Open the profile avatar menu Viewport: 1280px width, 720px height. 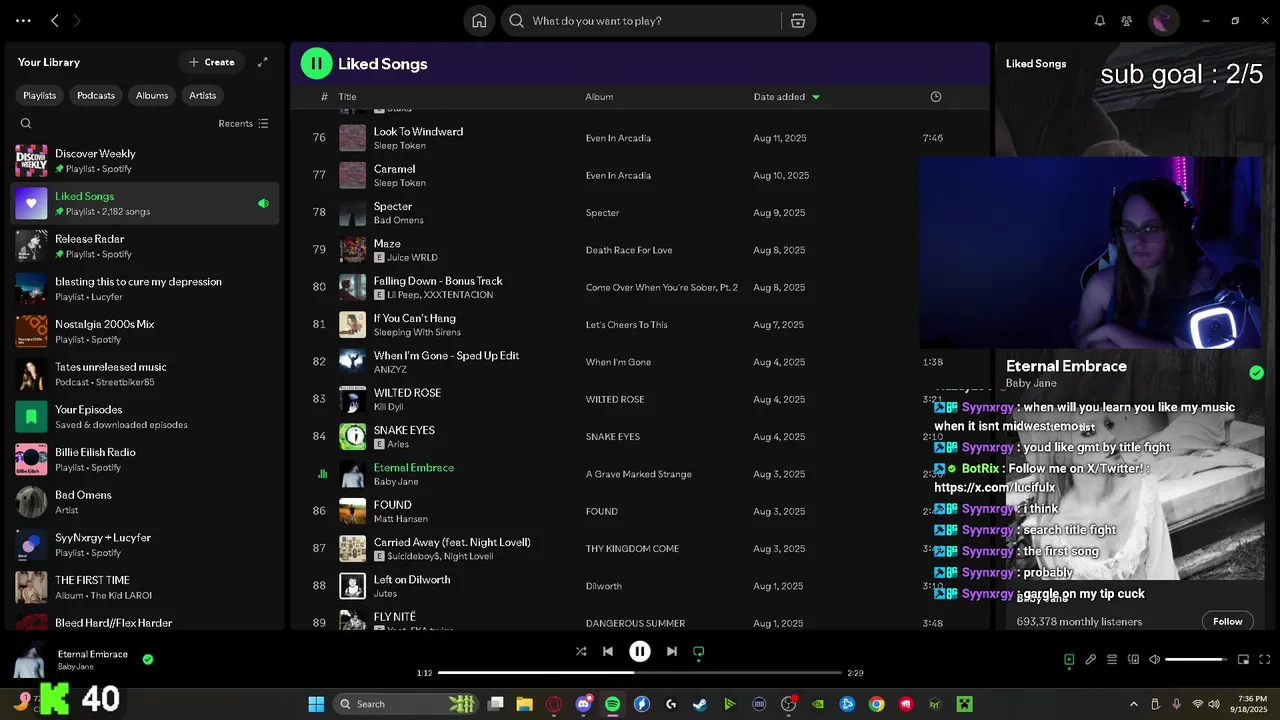1163,21
